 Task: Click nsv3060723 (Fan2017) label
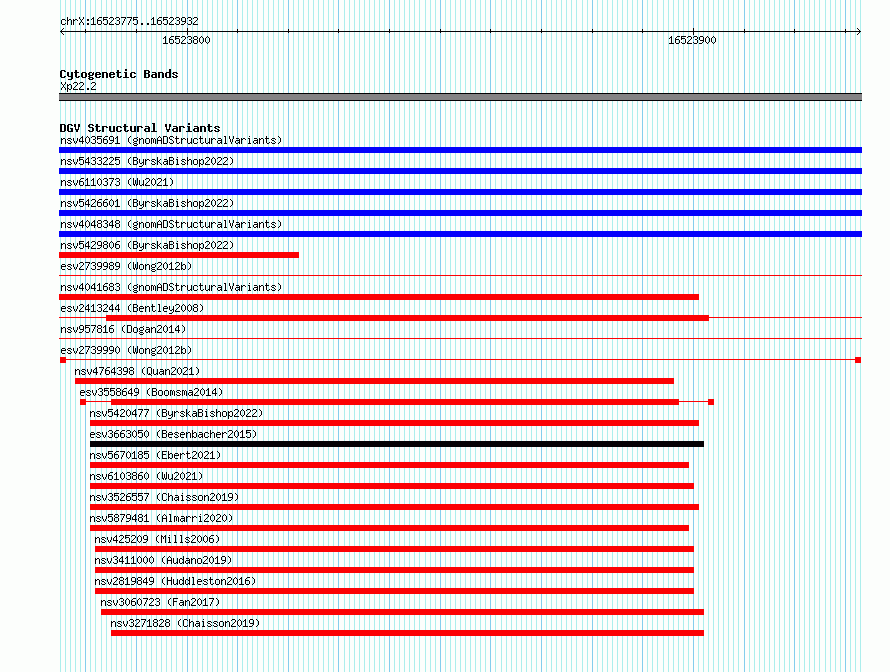[x=160, y=602]
